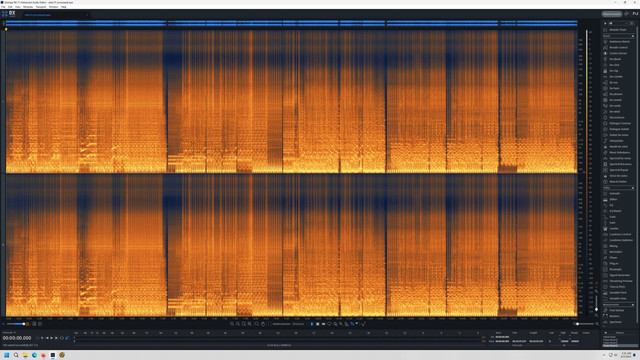The image size is (640, 360).
Task: Open the Mouth De-click module
Action: click(618, 147)
